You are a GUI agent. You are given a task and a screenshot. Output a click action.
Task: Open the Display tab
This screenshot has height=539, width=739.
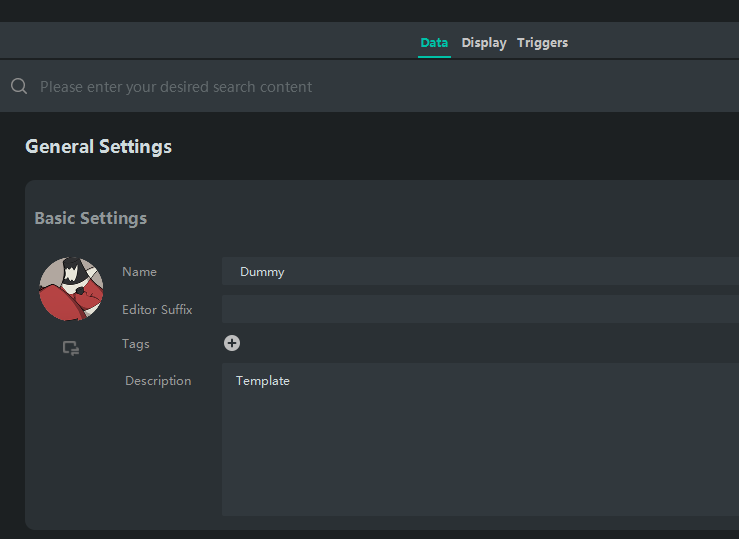pos(484,43)
